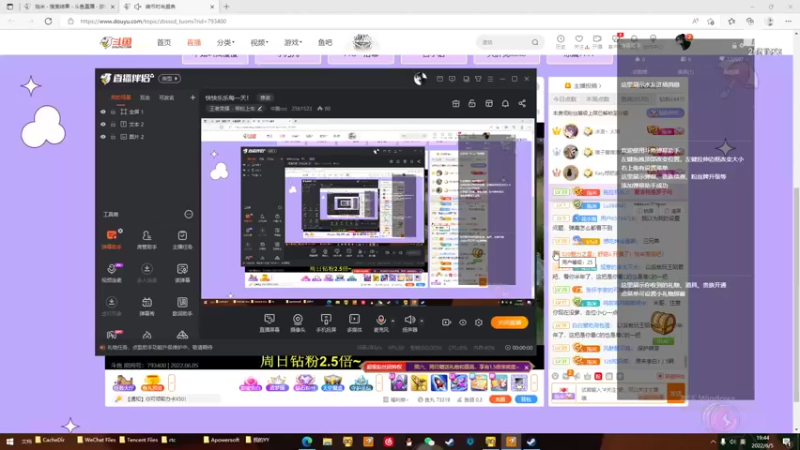Click Douyu search input field
800x450 pixels.
504,42
